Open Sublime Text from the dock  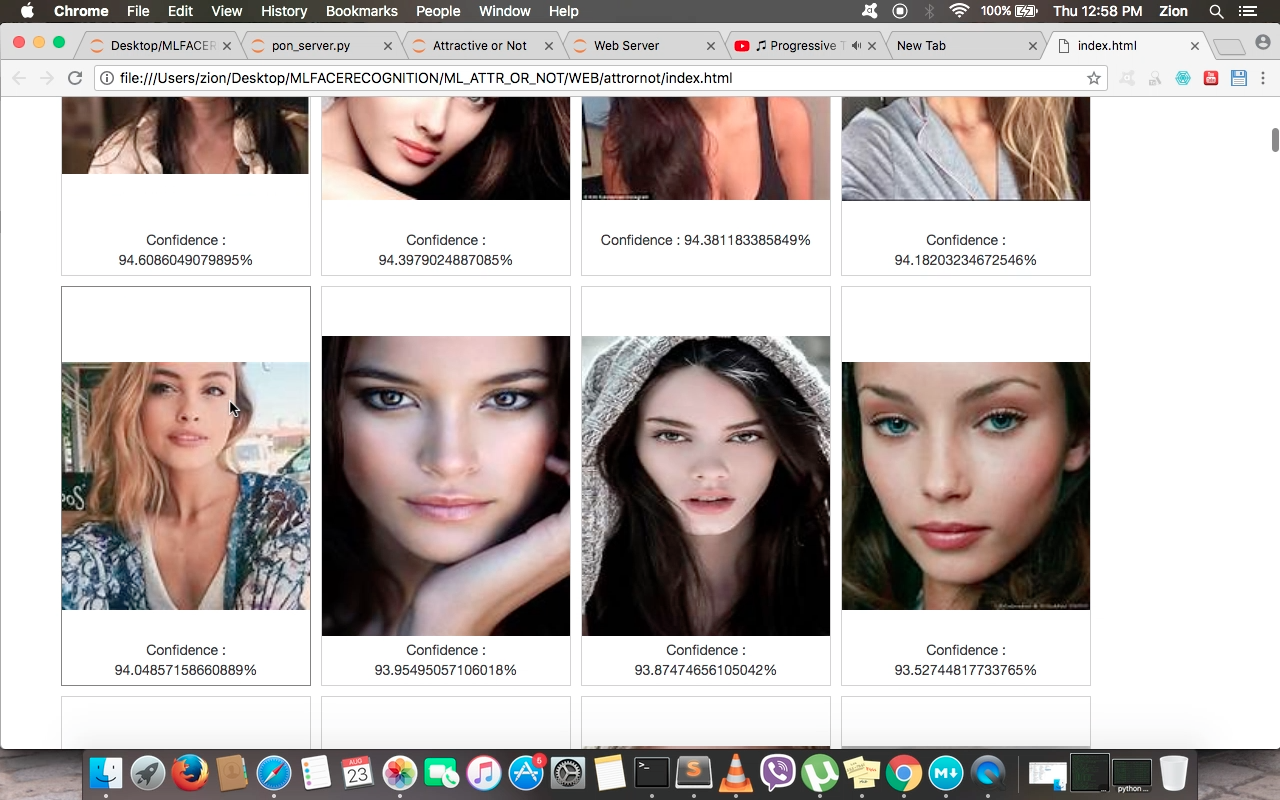tap(693, 773)
